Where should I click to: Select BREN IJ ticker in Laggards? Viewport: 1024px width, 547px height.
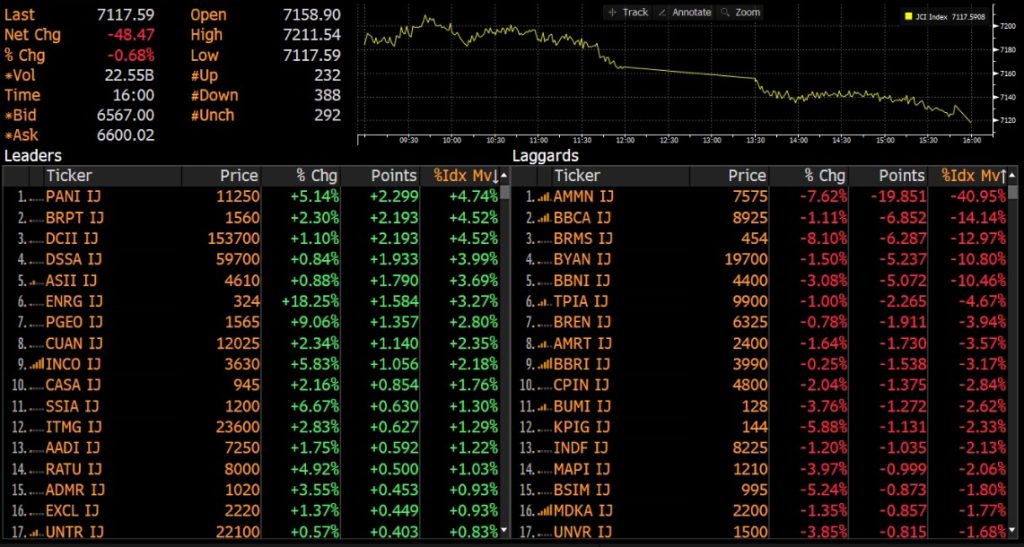(581, 322)
